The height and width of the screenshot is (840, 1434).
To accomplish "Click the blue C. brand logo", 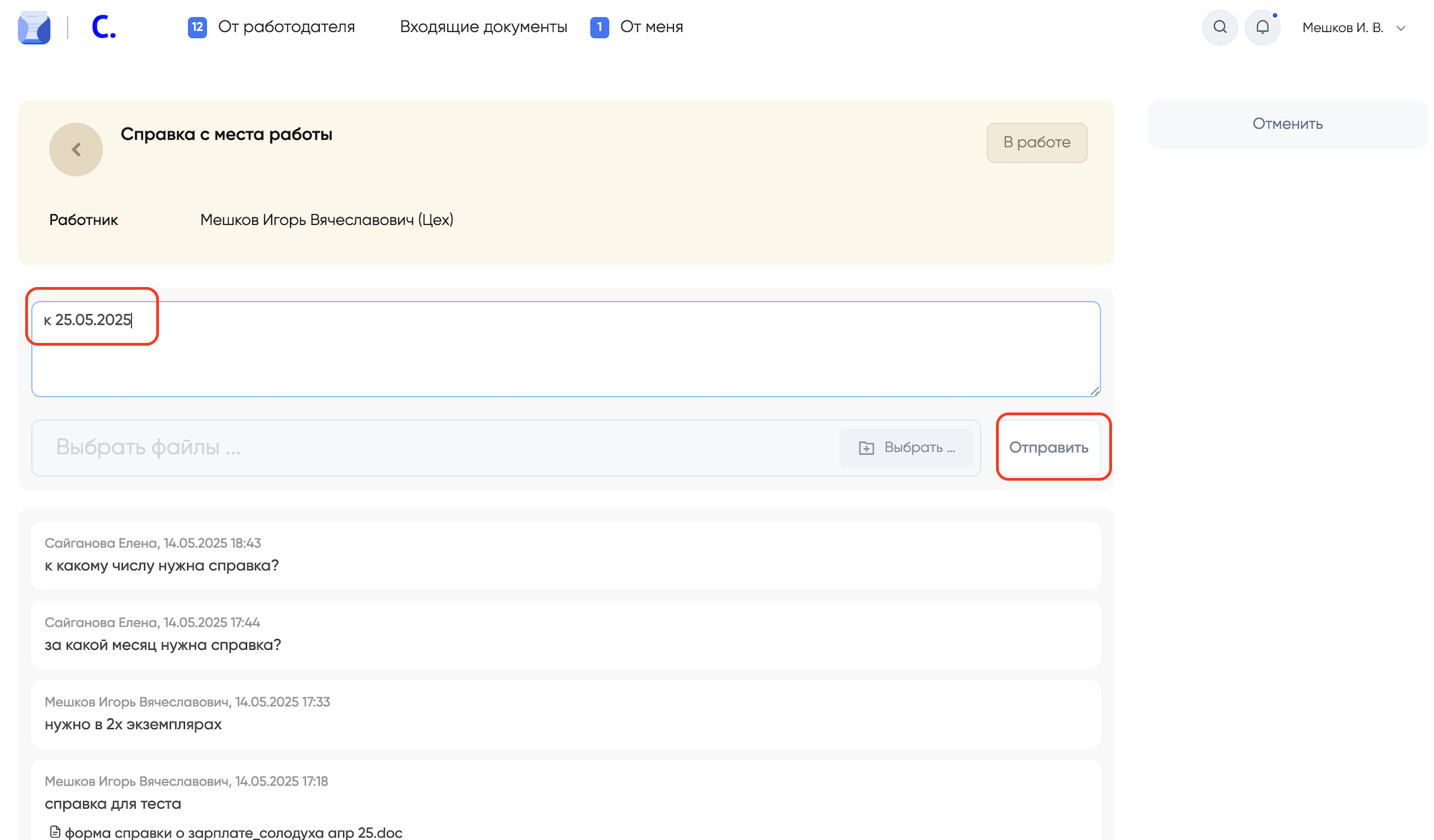I will [104, 28].
